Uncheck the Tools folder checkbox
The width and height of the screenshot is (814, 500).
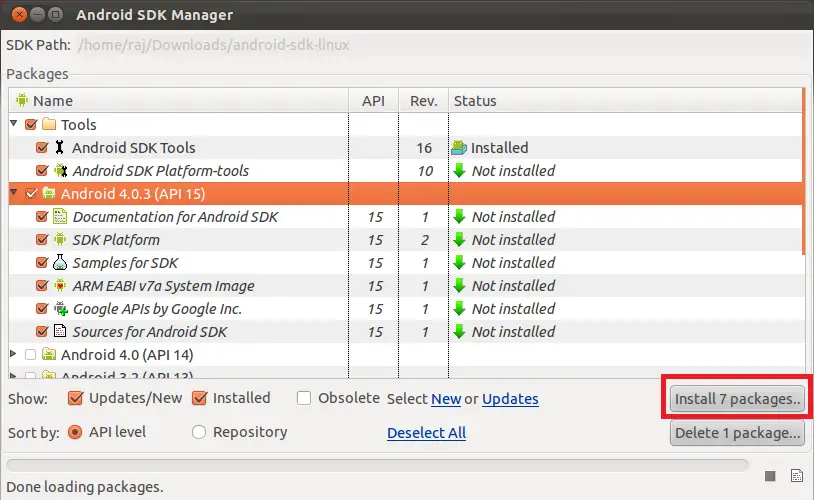click(31, 124)
